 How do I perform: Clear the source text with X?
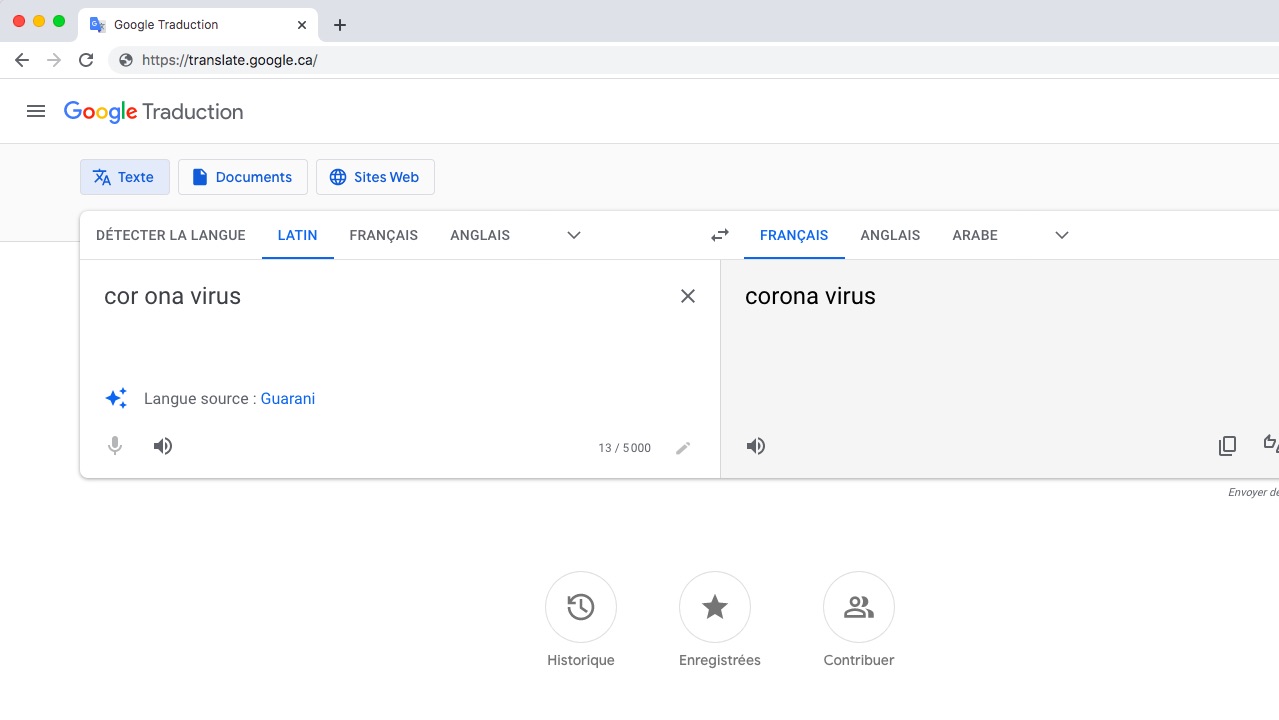pyautogui.click(x=688, y=296)
